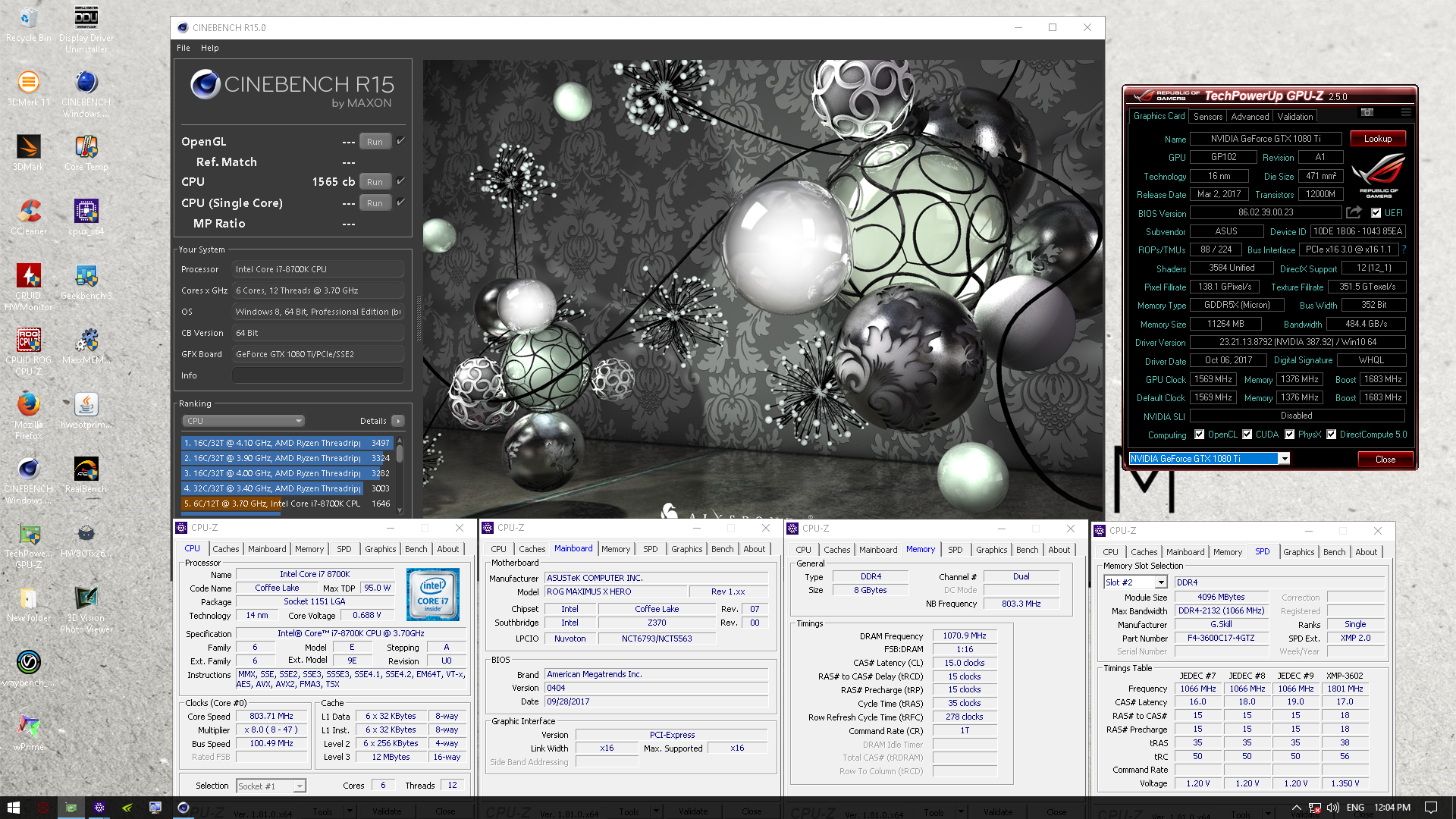
Task: Select the Core Temp desktop icon
Action: coord(86,153)
